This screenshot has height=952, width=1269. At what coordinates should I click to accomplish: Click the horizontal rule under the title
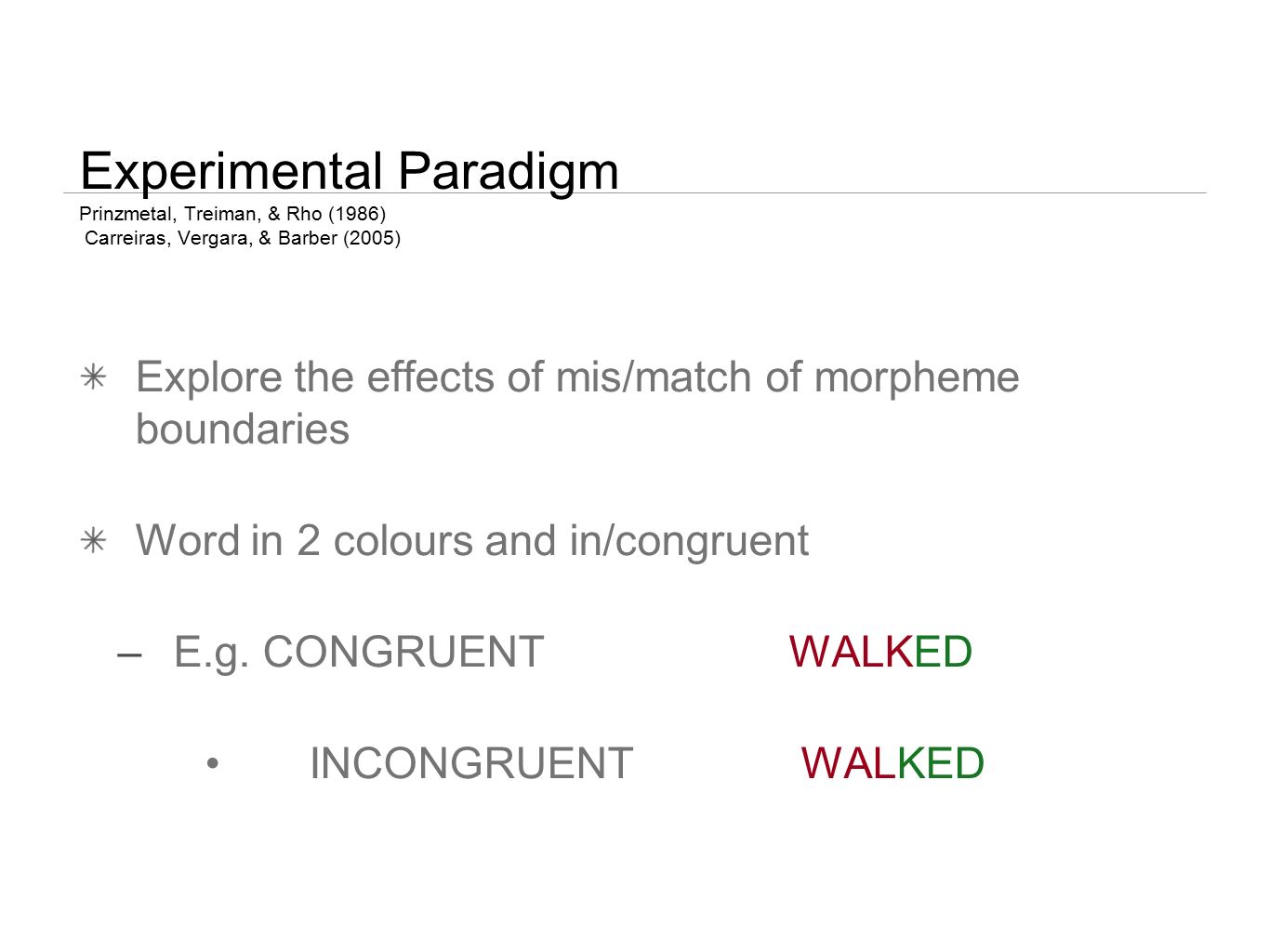[635, 193]
